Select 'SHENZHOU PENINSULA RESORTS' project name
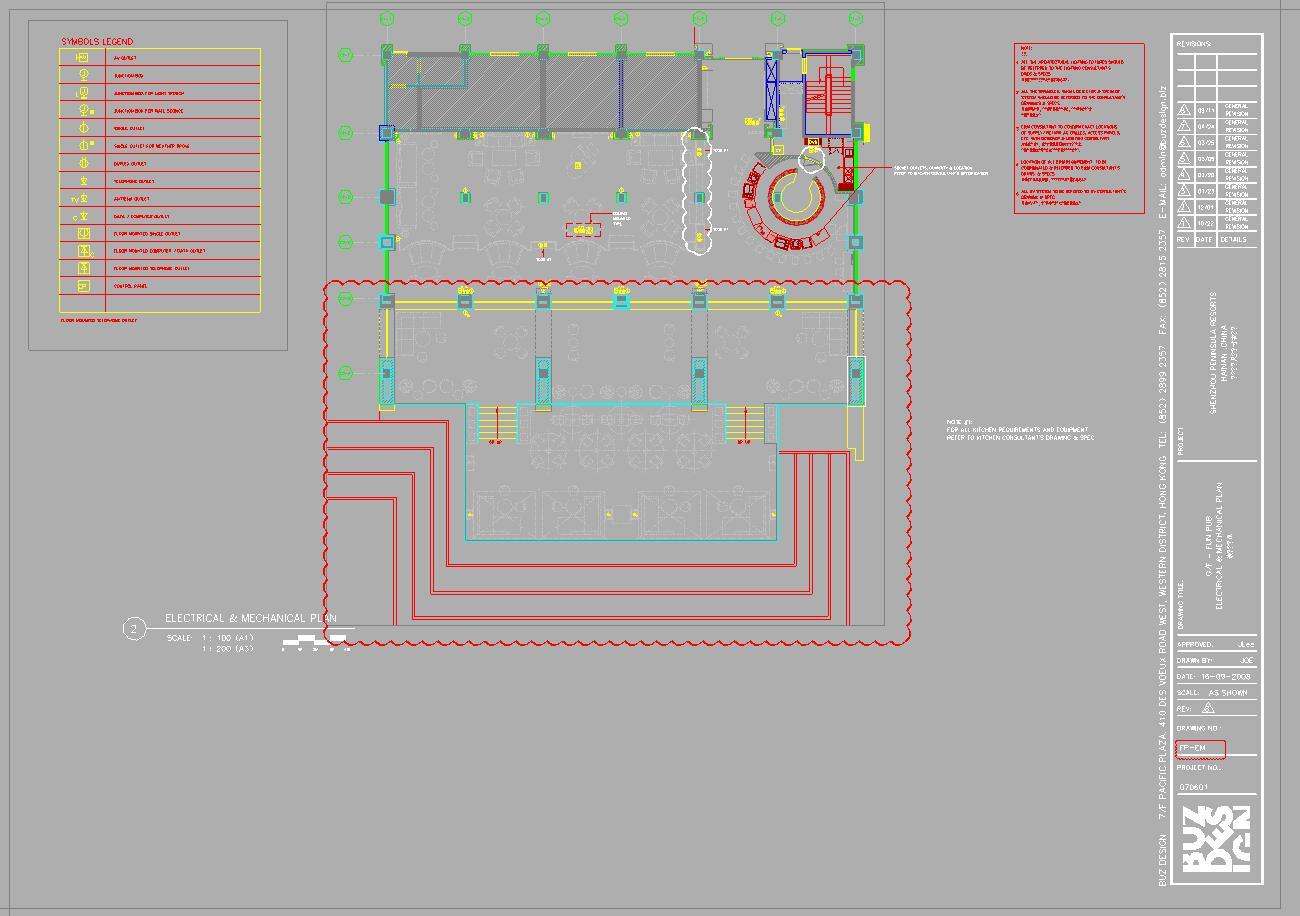 (1214, 352)
